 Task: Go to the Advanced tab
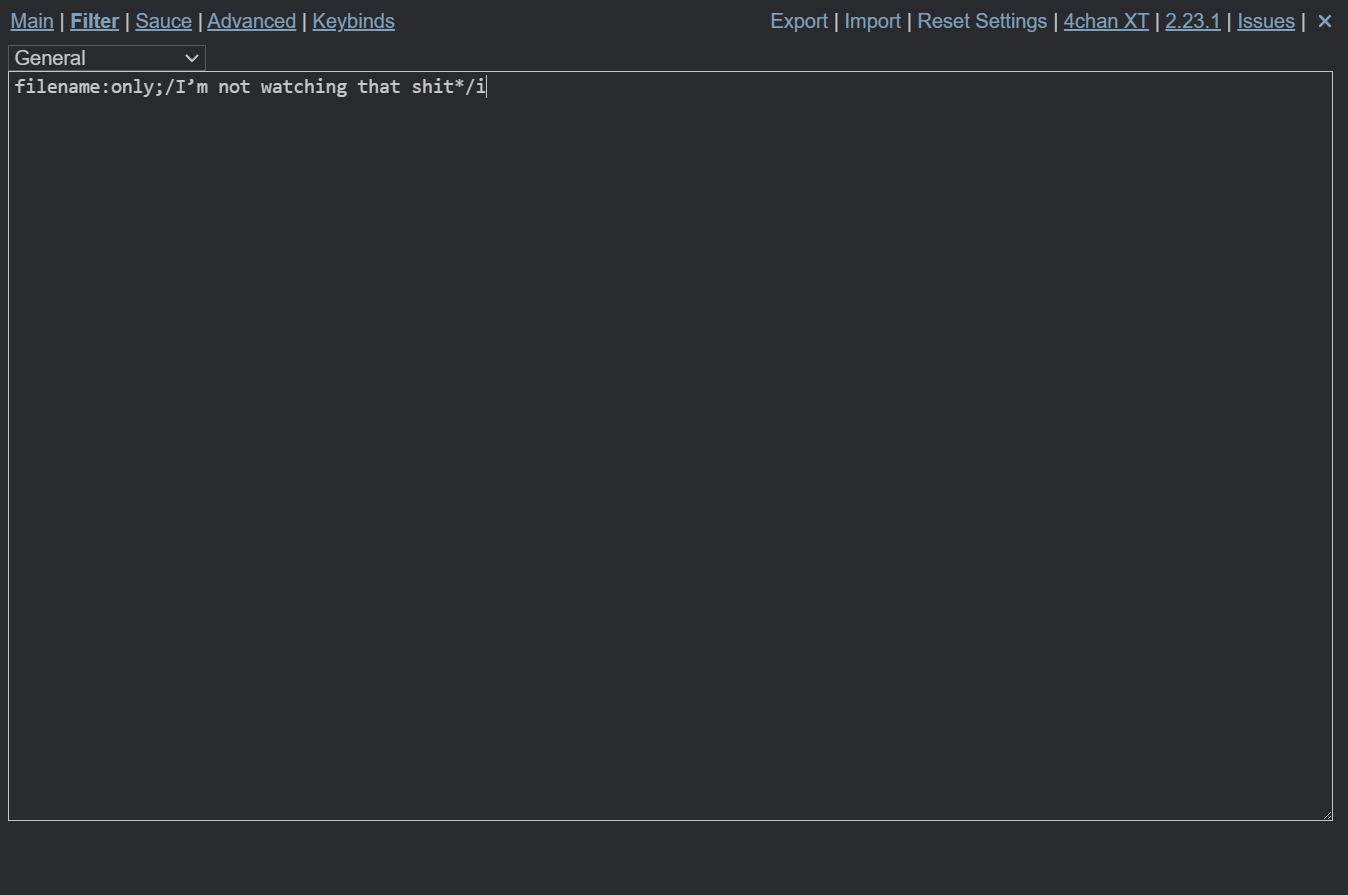(251, 21)
